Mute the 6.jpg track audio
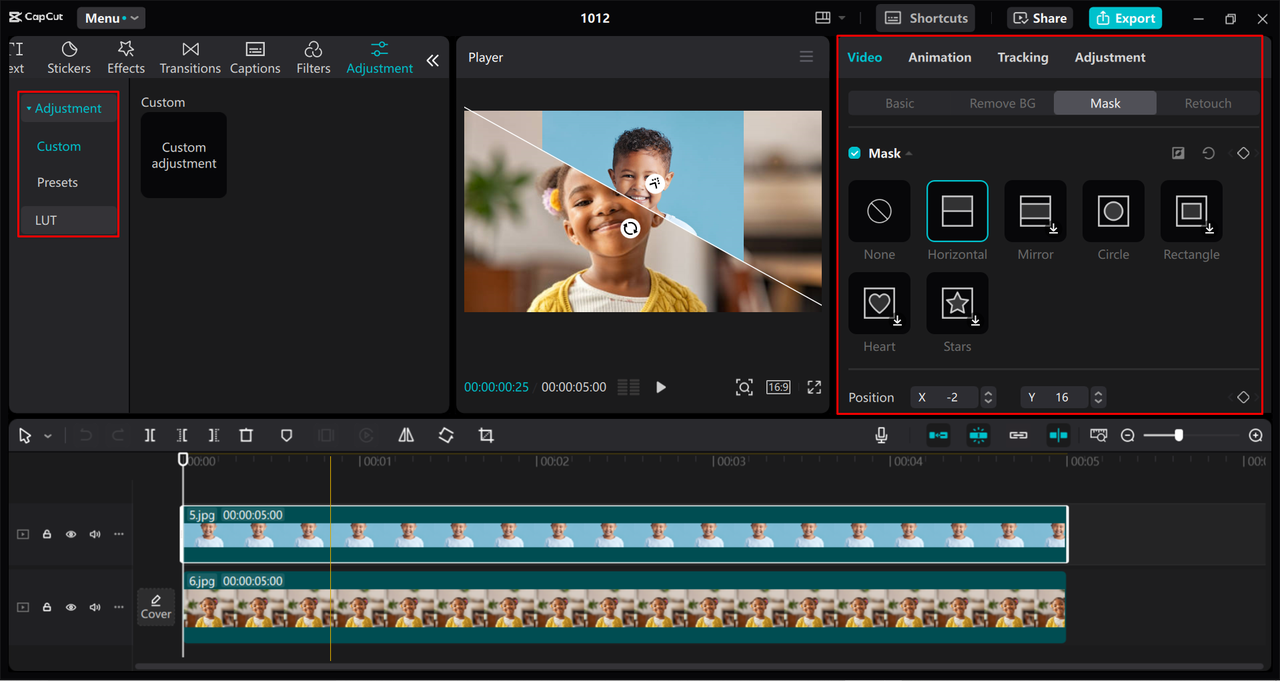Viewport: 1280px width, 681px height. [94, 607]
